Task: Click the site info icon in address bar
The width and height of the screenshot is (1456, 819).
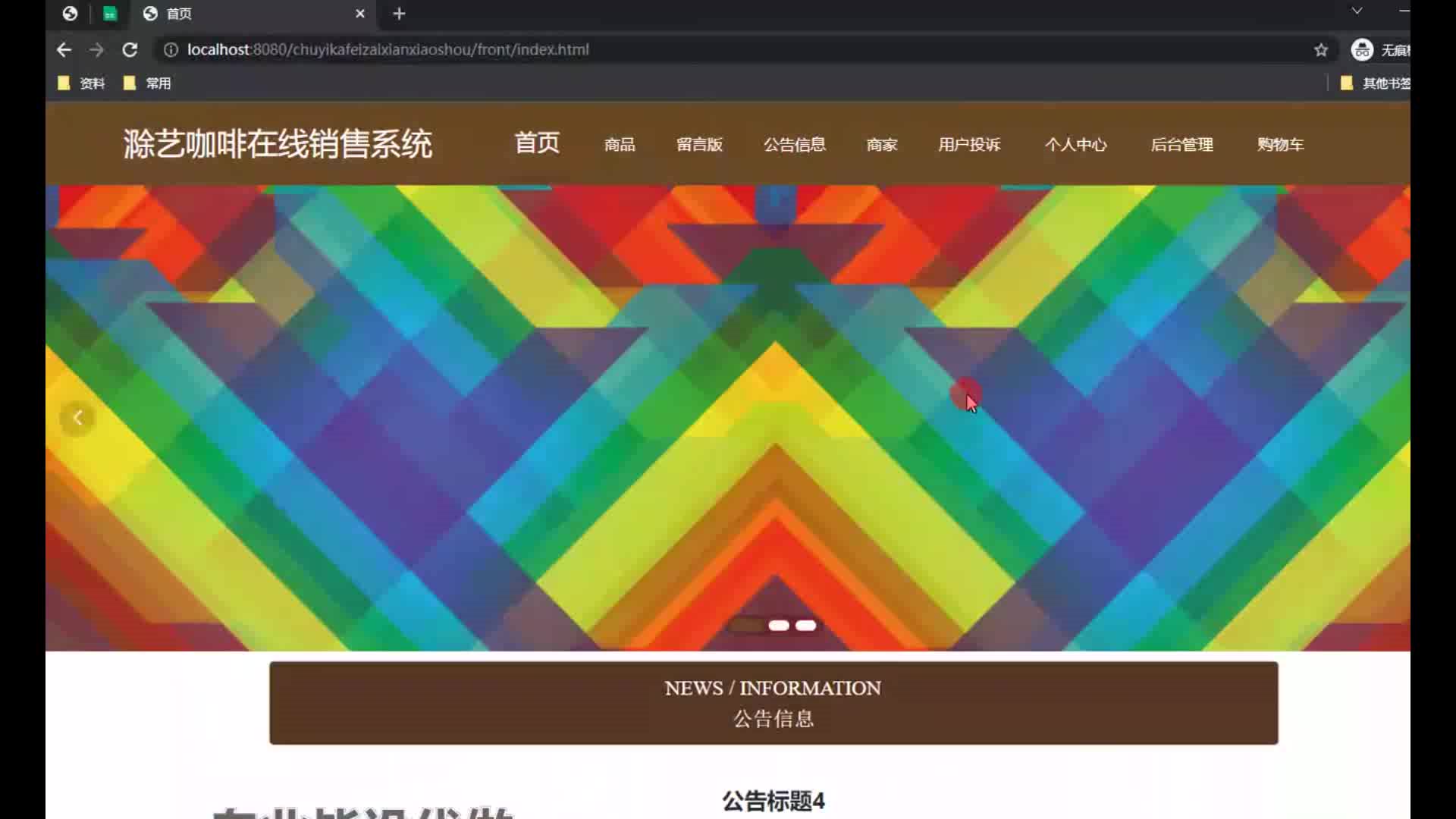Action: 171,50
